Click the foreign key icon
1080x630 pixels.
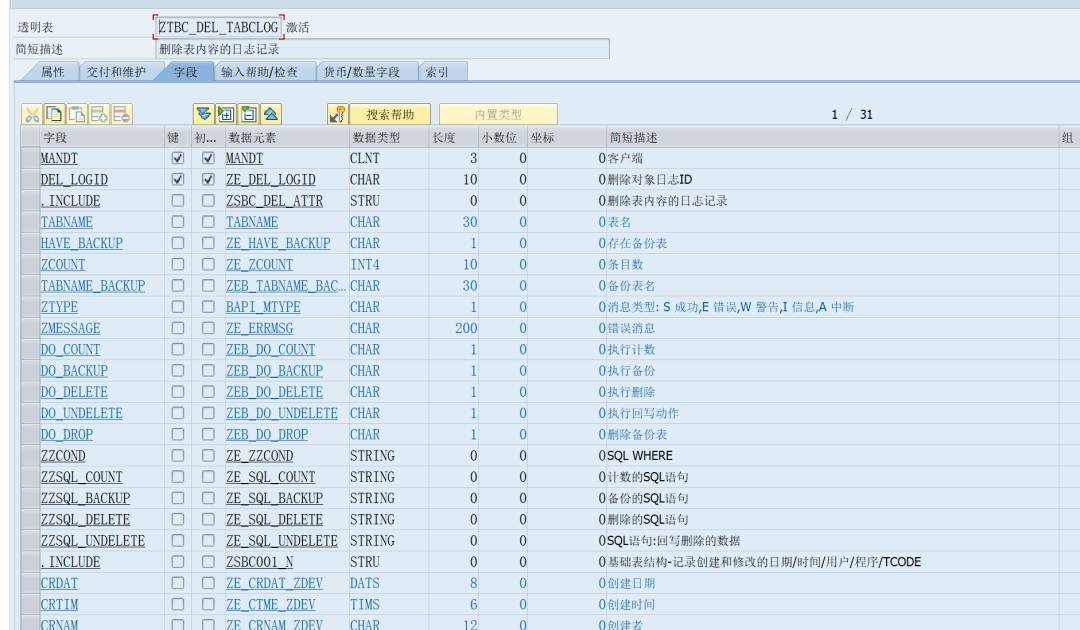tap(338, 114)
